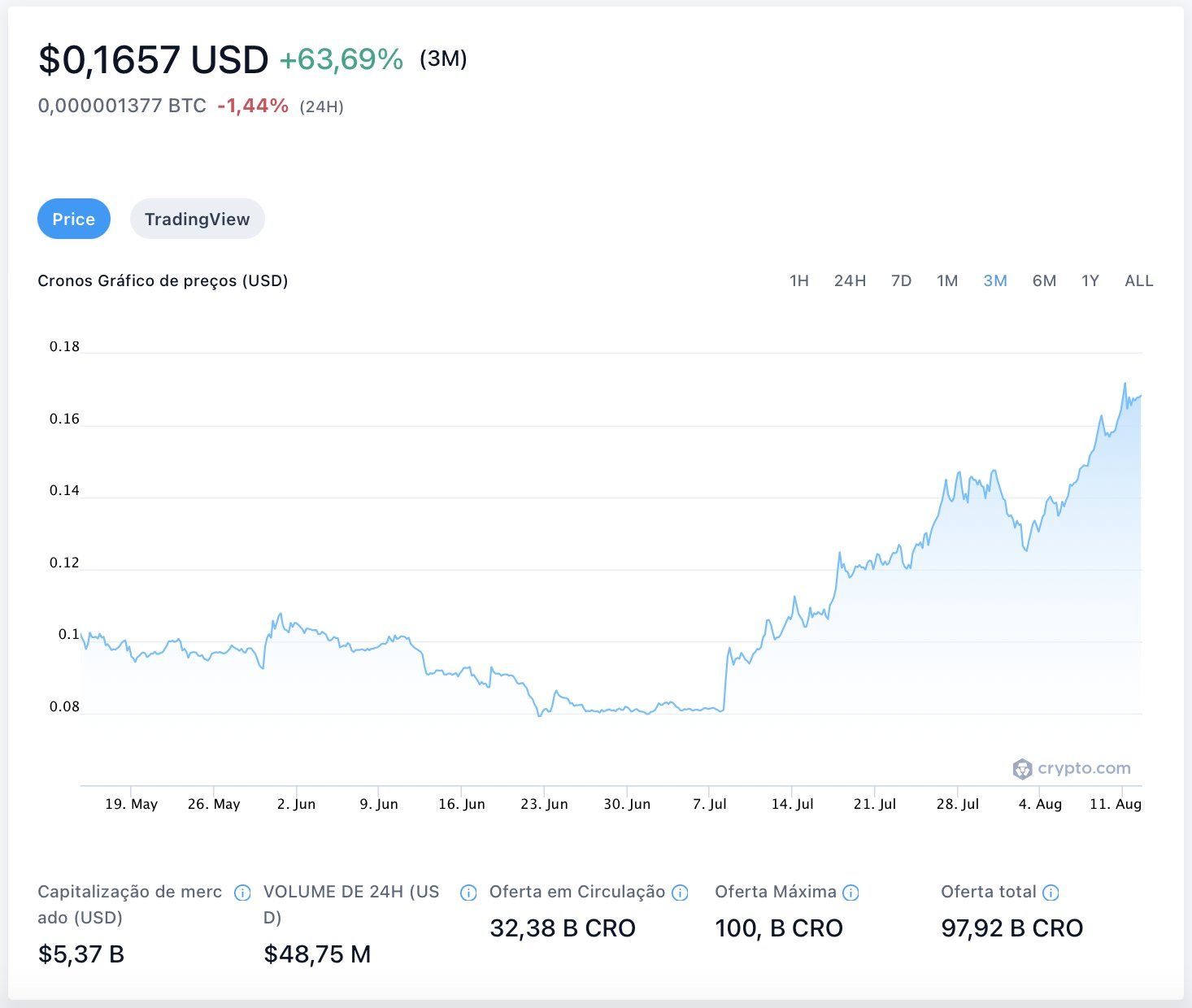
Task: Select the 3M time range
Action: (995, 281)
